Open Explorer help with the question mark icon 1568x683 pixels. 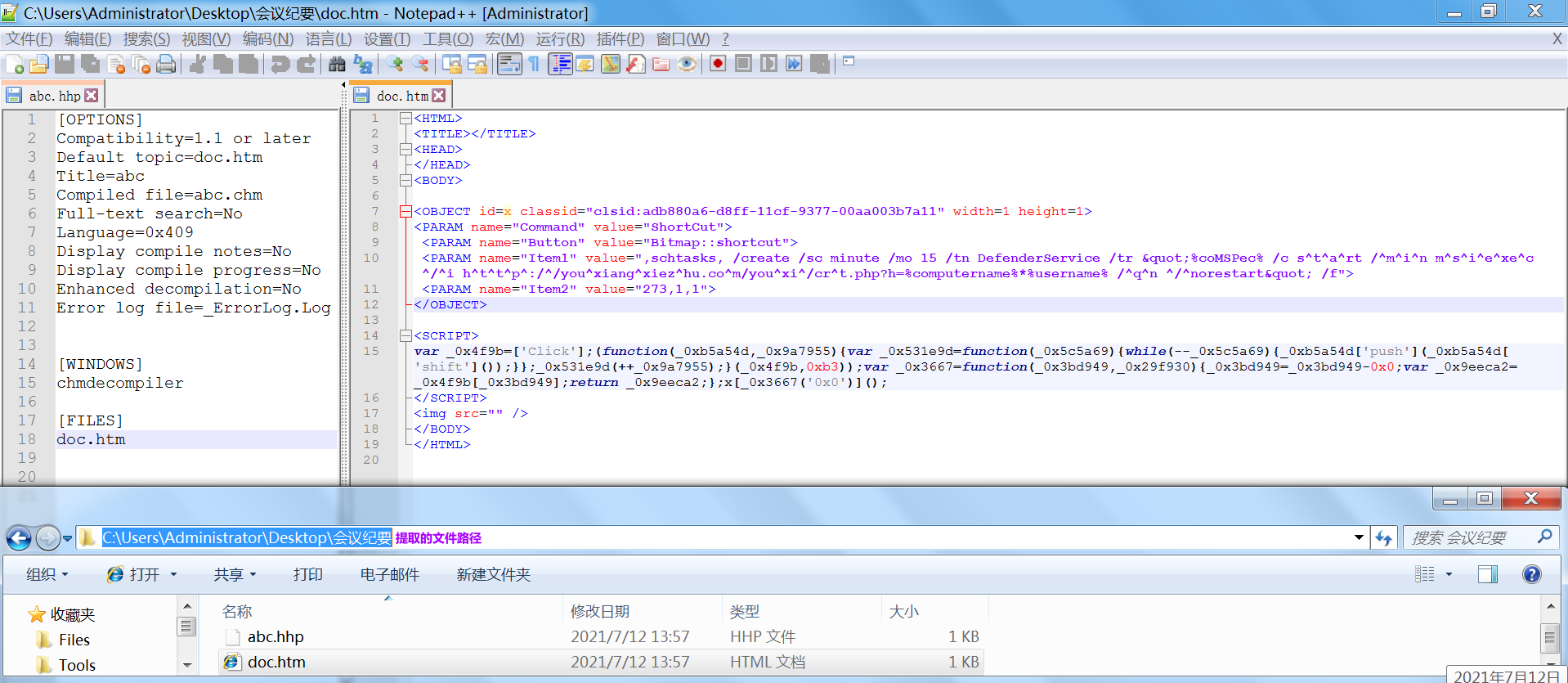[1532, 574]
